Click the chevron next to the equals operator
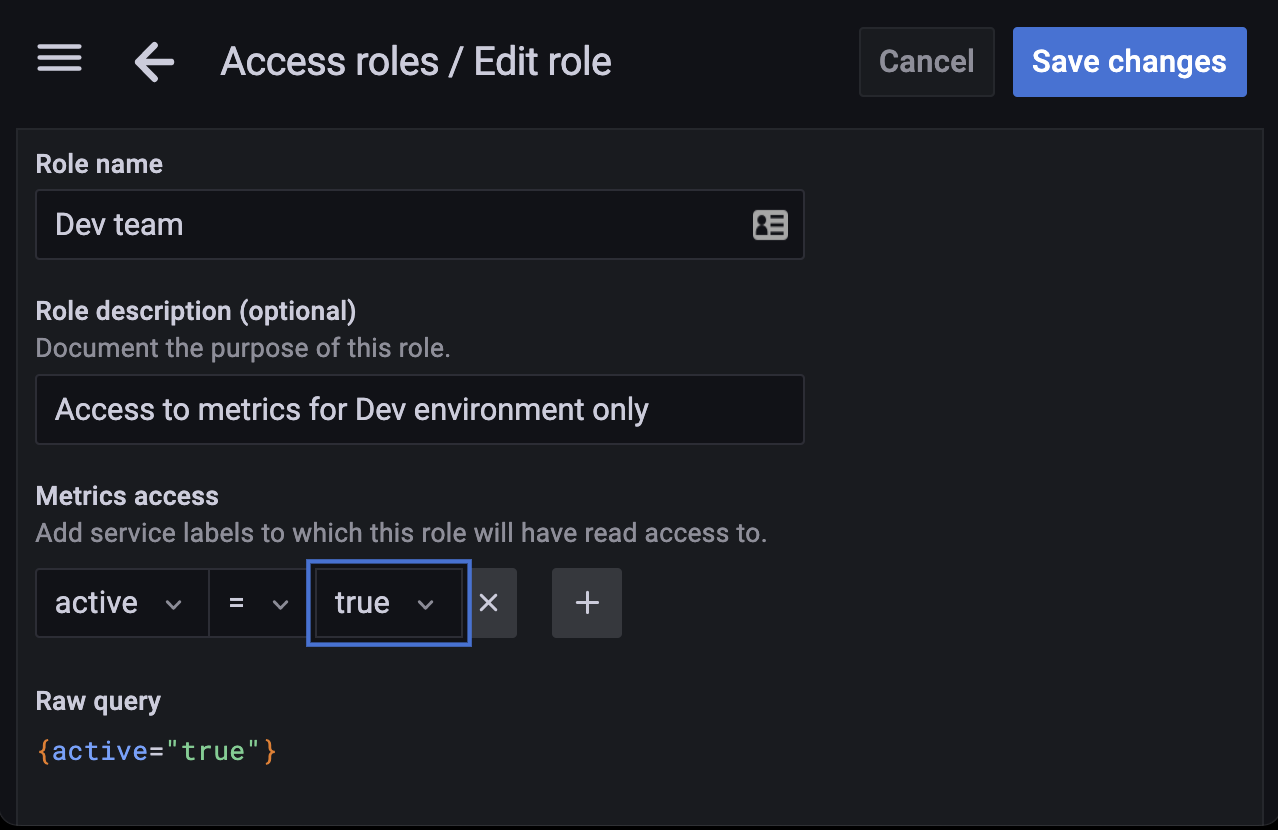The width and height of the screenshot is (1278, 830). (281, 604)
